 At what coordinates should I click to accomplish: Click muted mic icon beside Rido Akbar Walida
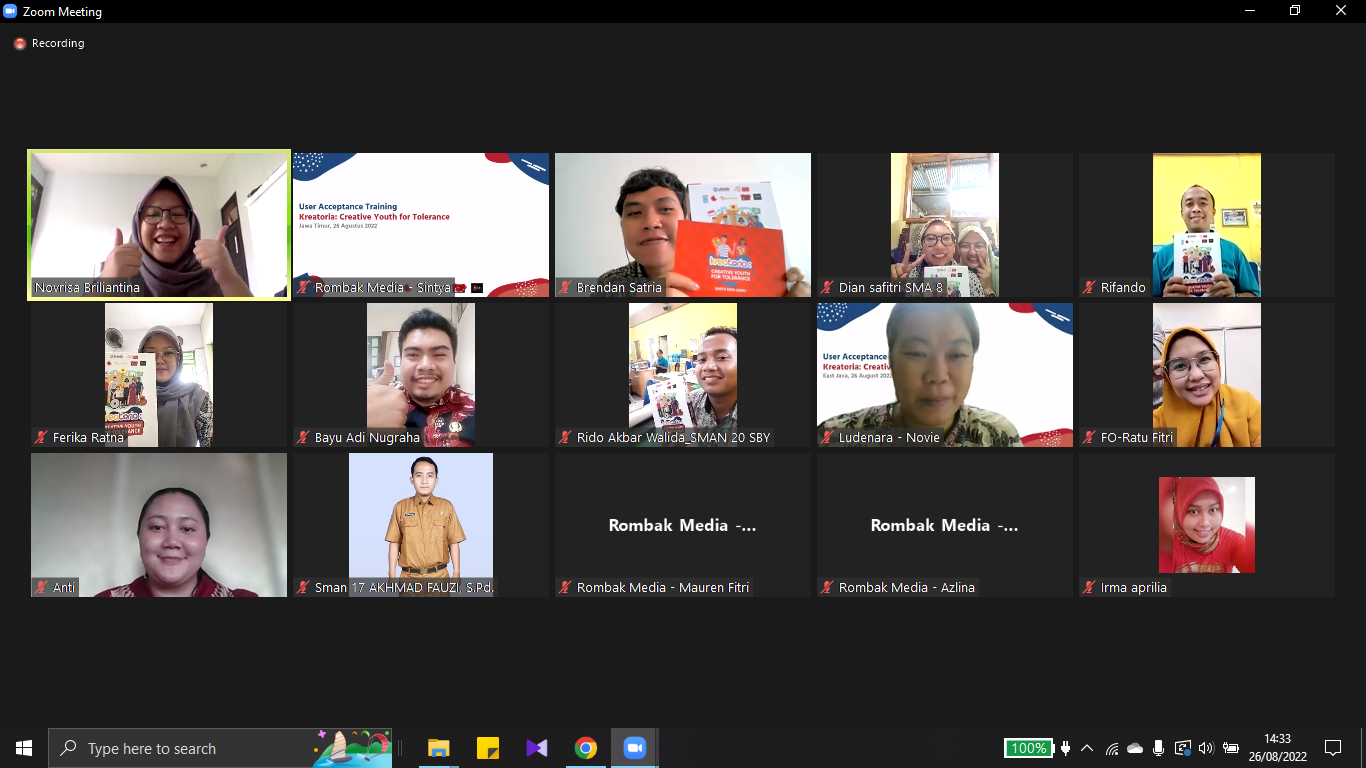pyautogui.click(x=566, y=438)
